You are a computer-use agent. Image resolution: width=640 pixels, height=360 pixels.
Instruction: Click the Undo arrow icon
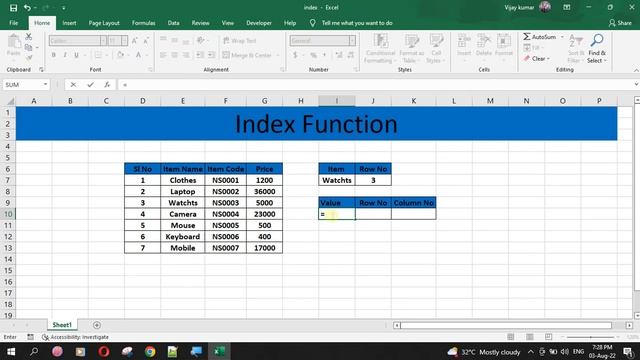point(27,8)
